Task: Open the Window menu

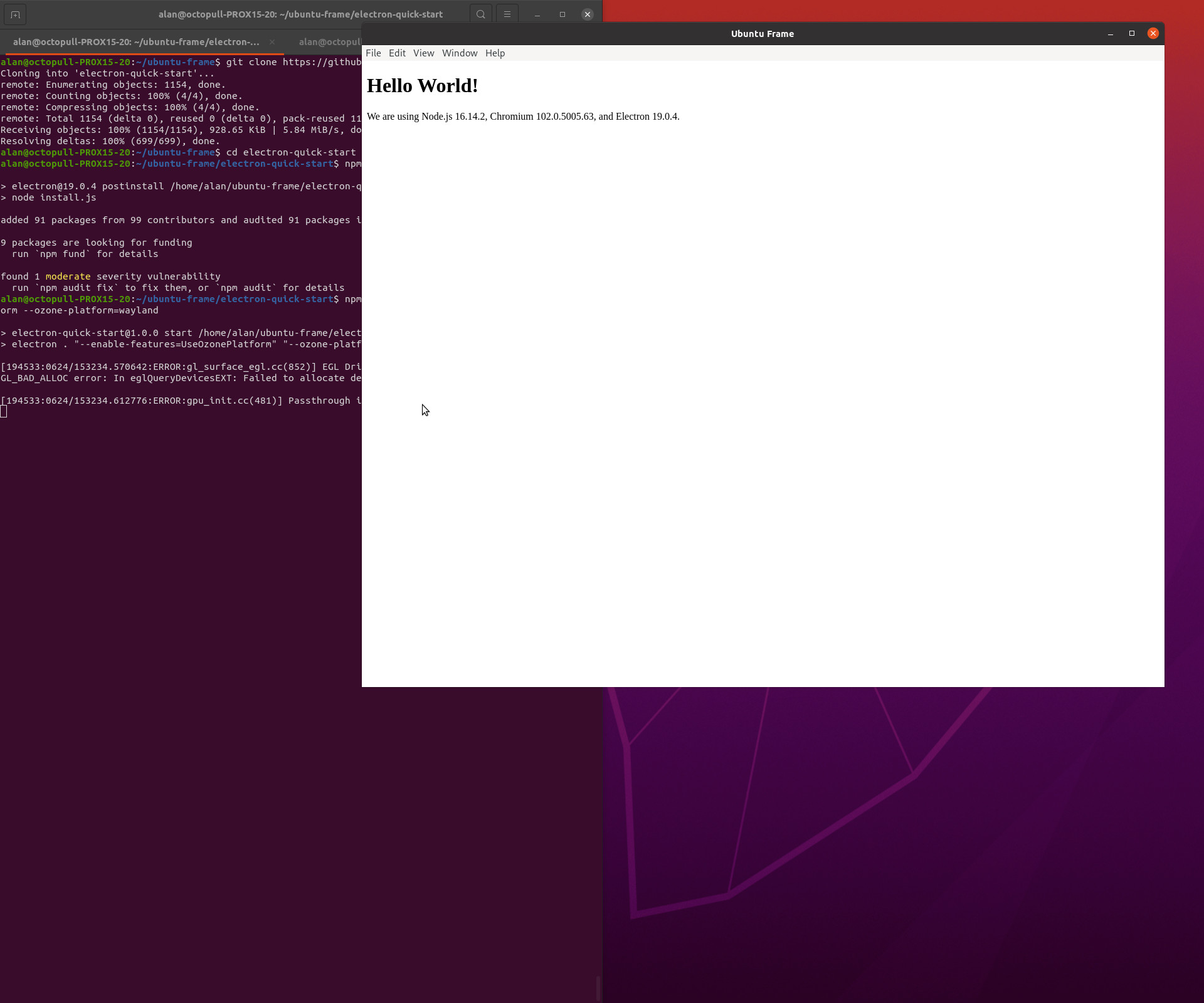Action: 460,53
